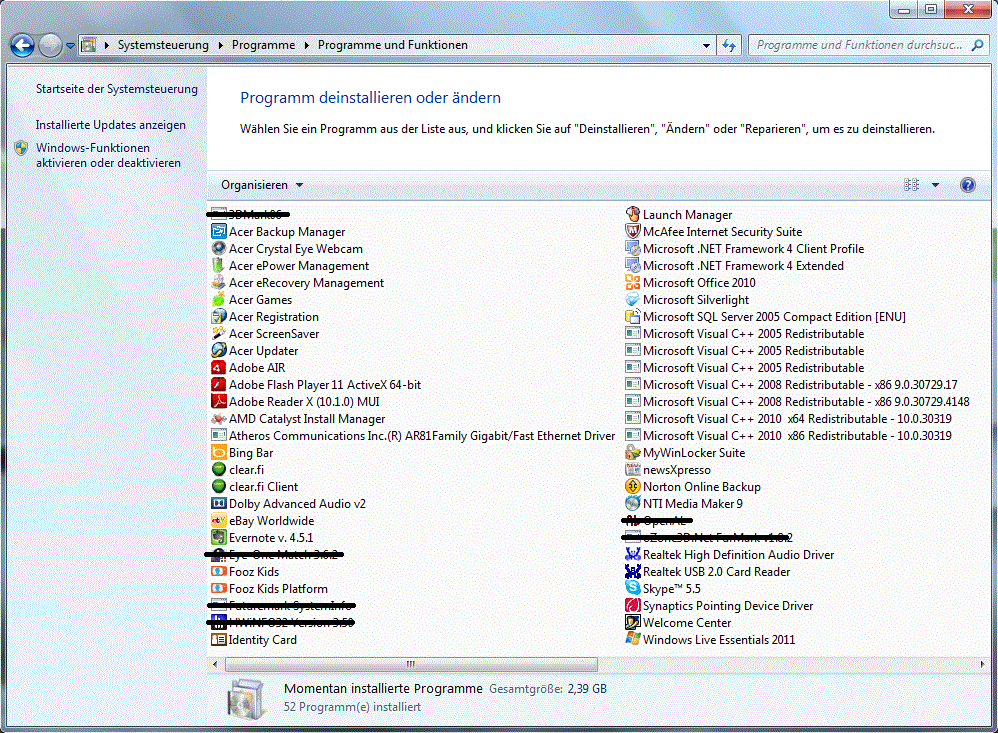
Task: Expand the view options dropdown arrow
Action: [935, 185]
